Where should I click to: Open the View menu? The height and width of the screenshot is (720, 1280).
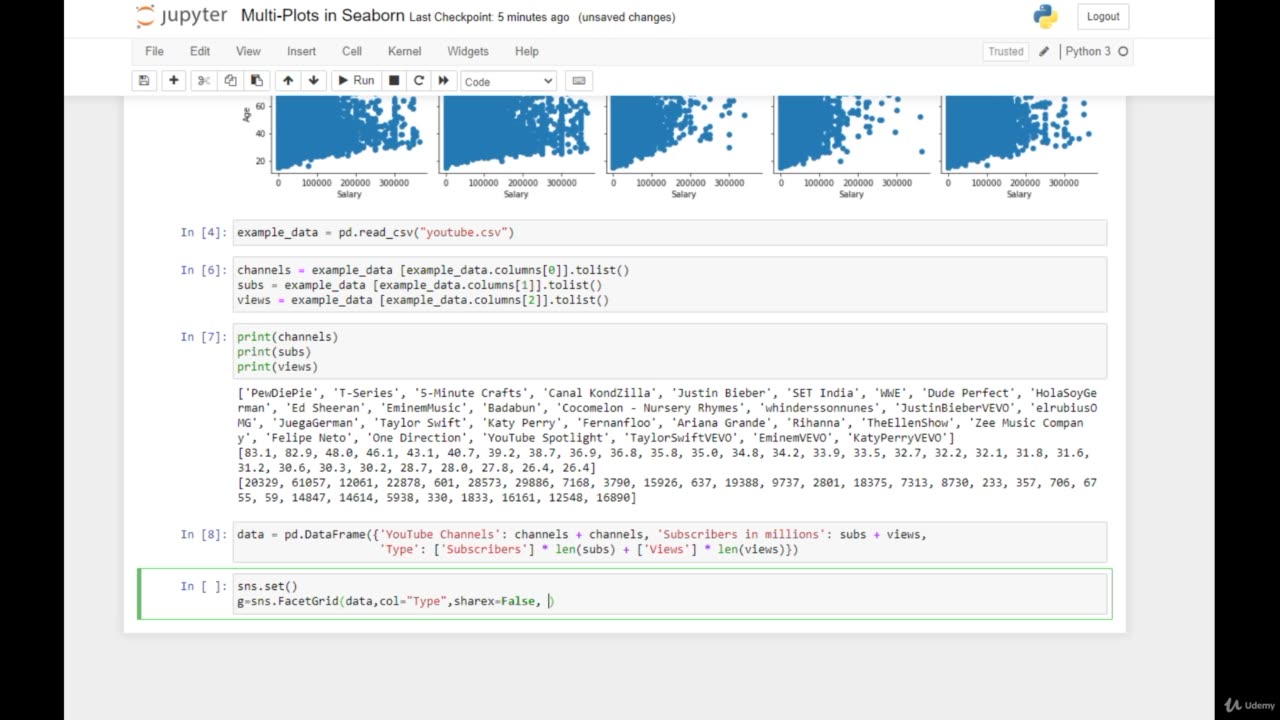pyautogui.click(x=248, y=51)
